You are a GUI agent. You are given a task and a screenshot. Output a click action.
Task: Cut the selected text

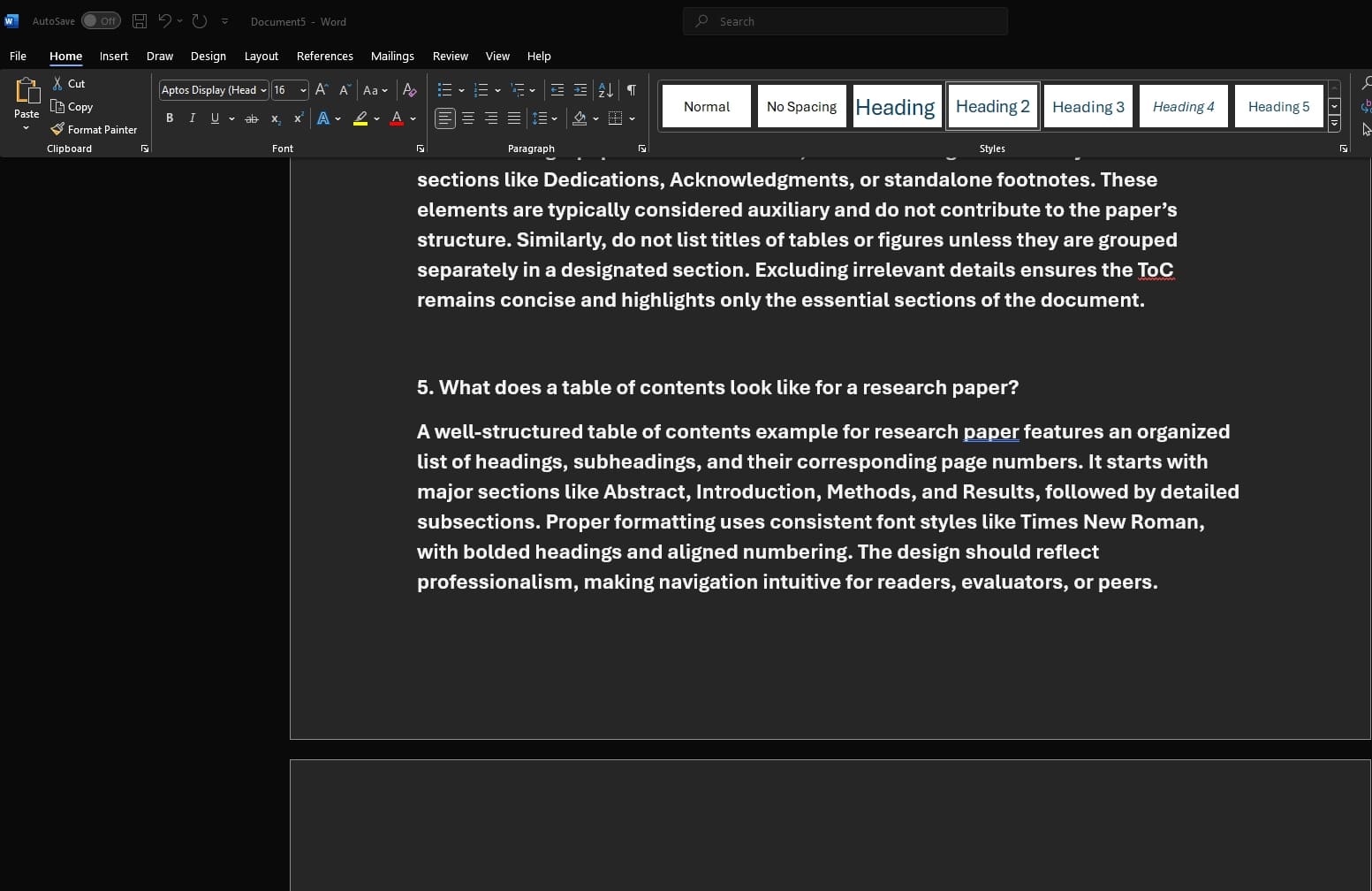68,83
